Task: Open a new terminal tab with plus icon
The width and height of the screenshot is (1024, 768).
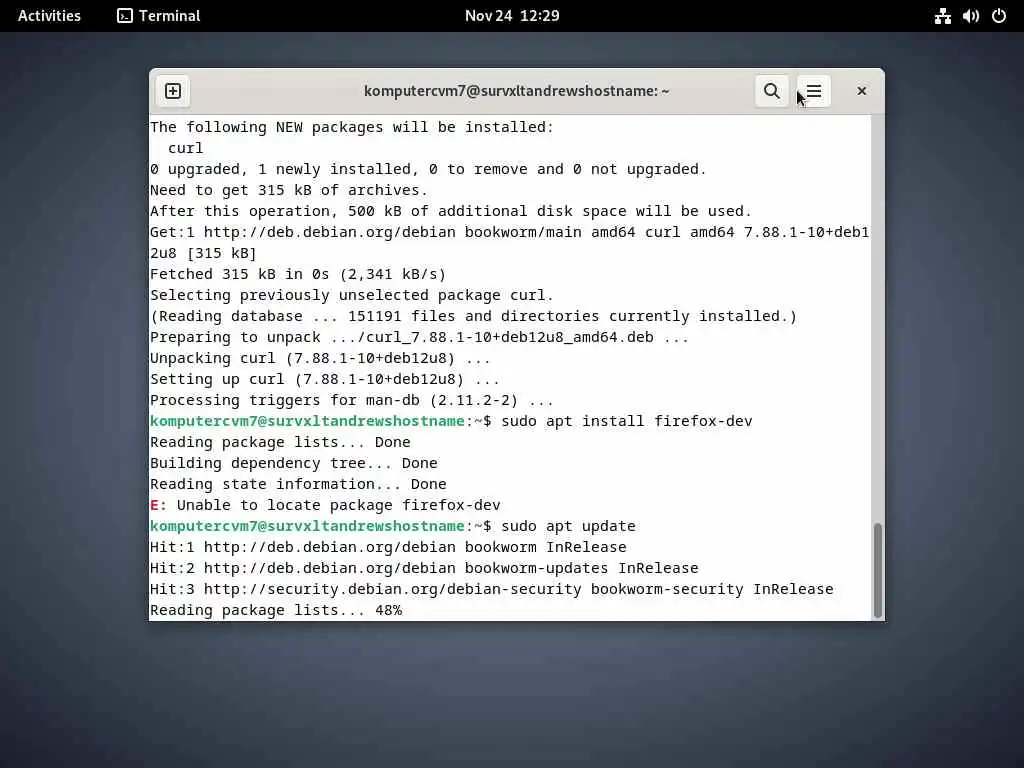Action: [x=173, y=91]
